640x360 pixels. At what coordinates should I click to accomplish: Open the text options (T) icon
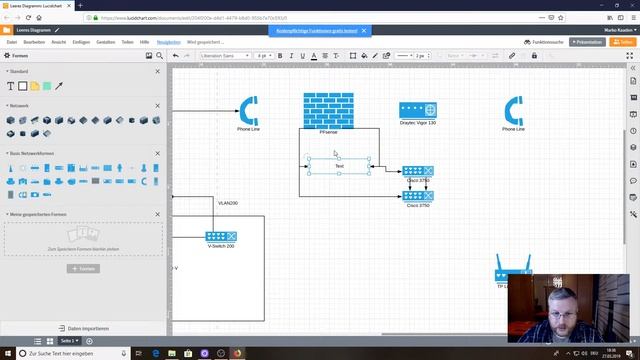336,56
